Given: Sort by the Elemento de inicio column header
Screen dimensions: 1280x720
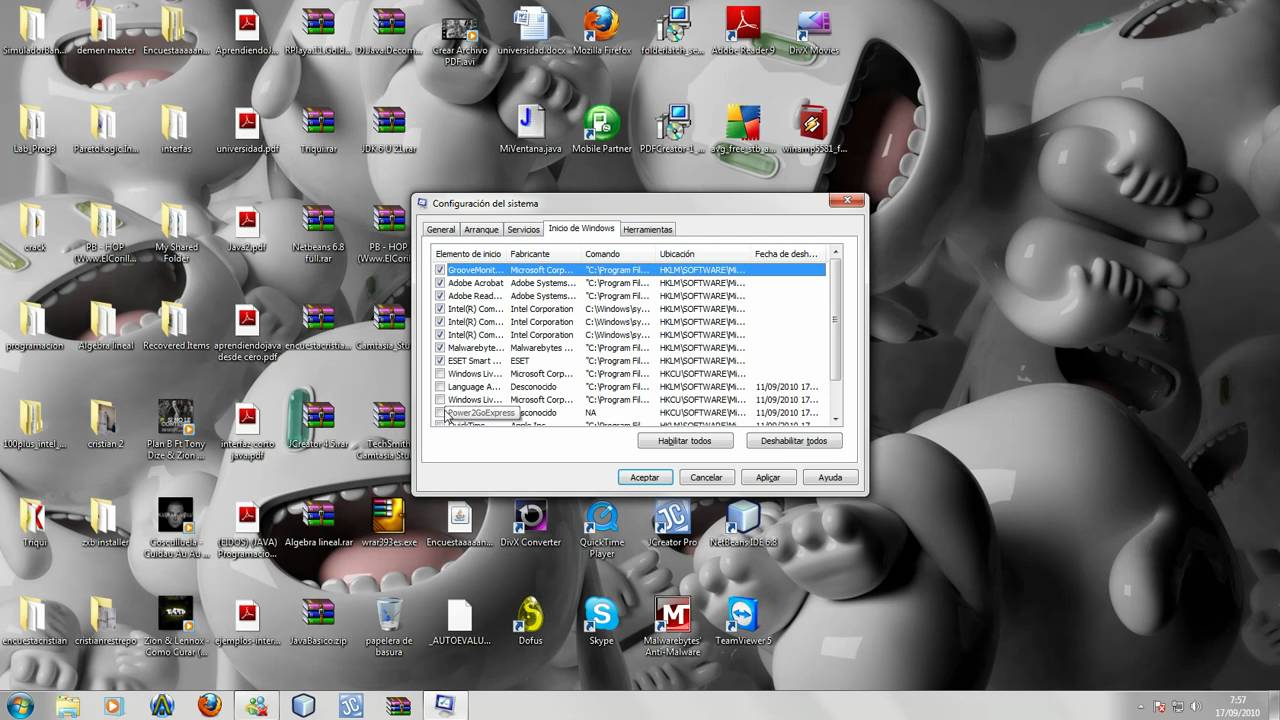Looking at the screenshot, I should pyautogui.click(x=469, y=254).
